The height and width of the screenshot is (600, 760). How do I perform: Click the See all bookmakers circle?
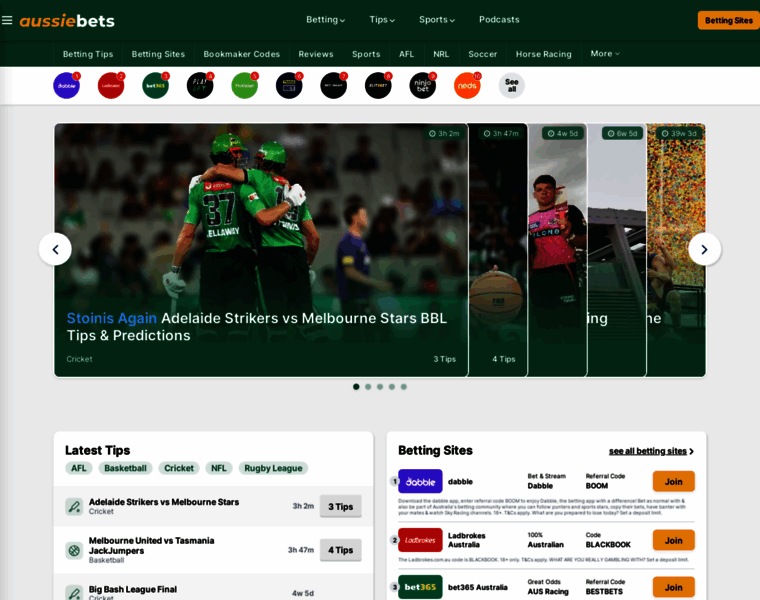512,85
